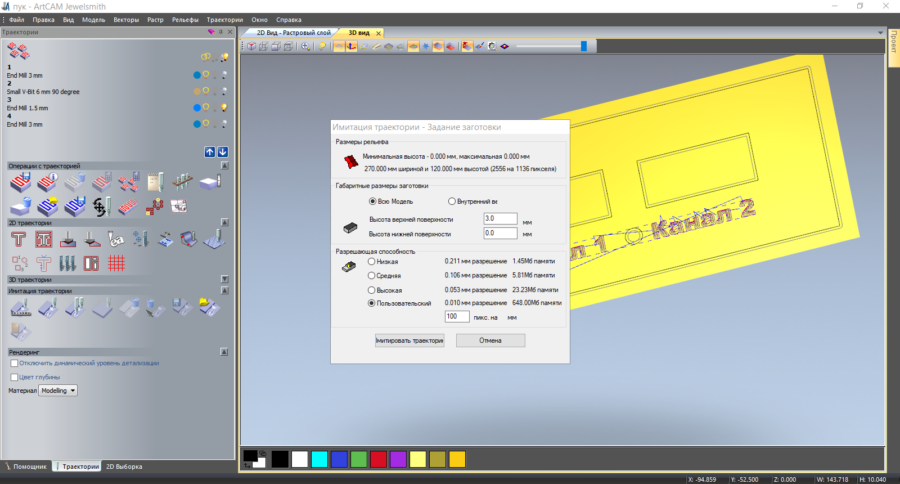Screen dimensions: 900x484
Task: Click the save toolpath icon in Операции с траекторией
Action: pyautogui.click(x=20, y=183)
